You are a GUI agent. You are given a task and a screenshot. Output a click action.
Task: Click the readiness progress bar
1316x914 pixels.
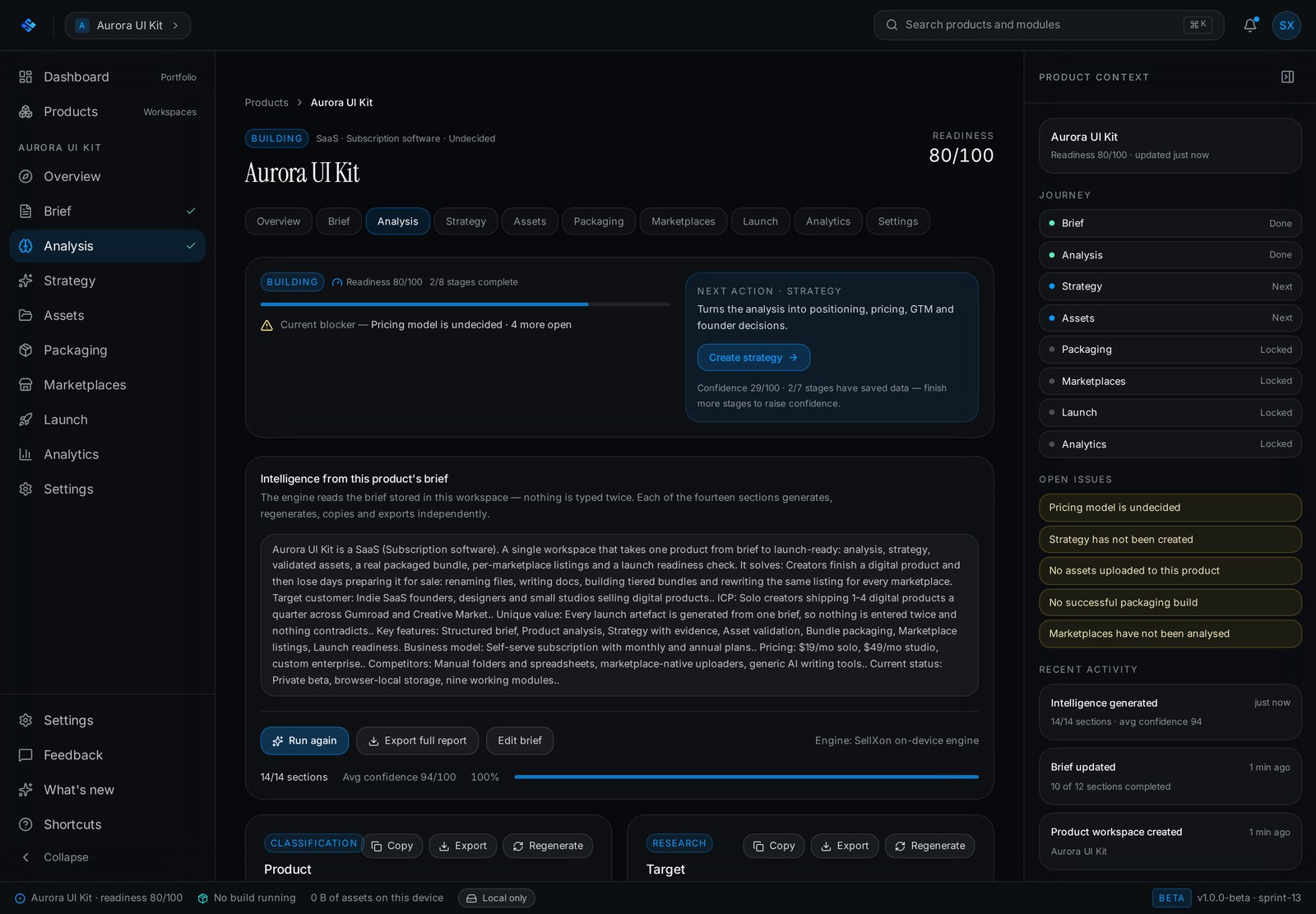coord(466,304)
